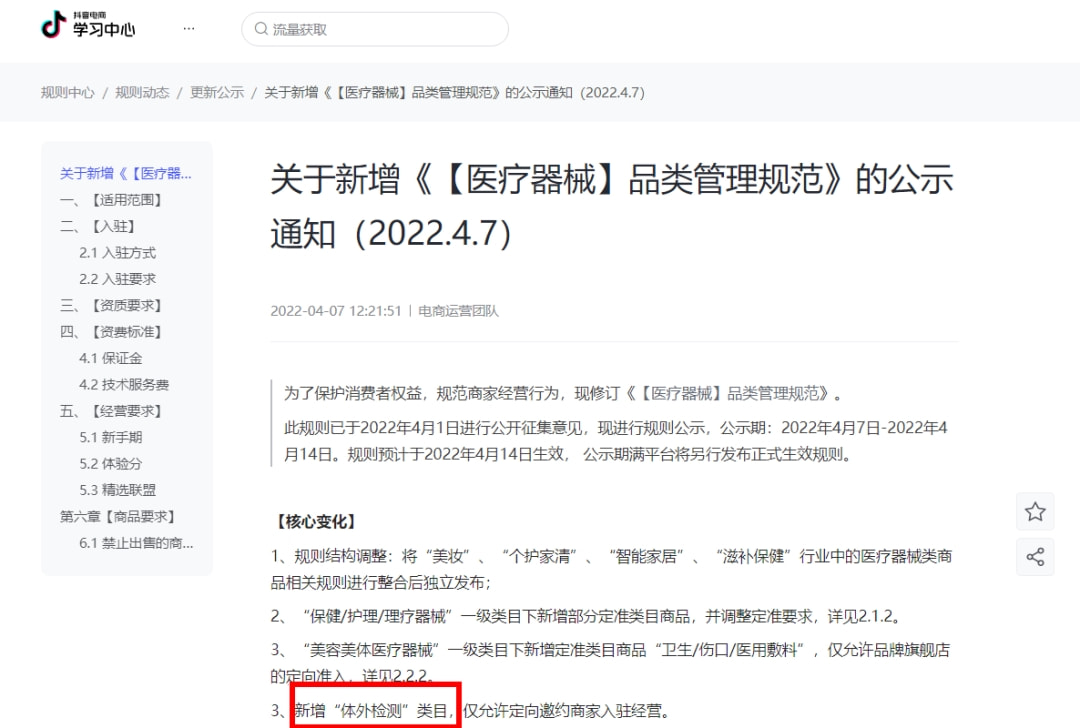Image resolution: width=1080 pixels, height=728 pixels.
Task: Click the 抖音电商学习中心 logo
Action: pyautogui.click(x=84, y=29)
